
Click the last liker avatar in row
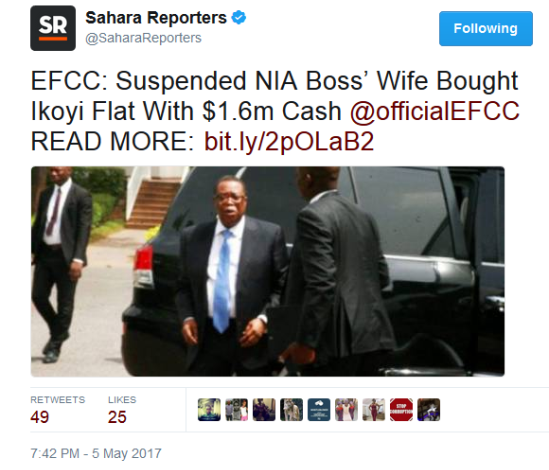click(429, 409)
